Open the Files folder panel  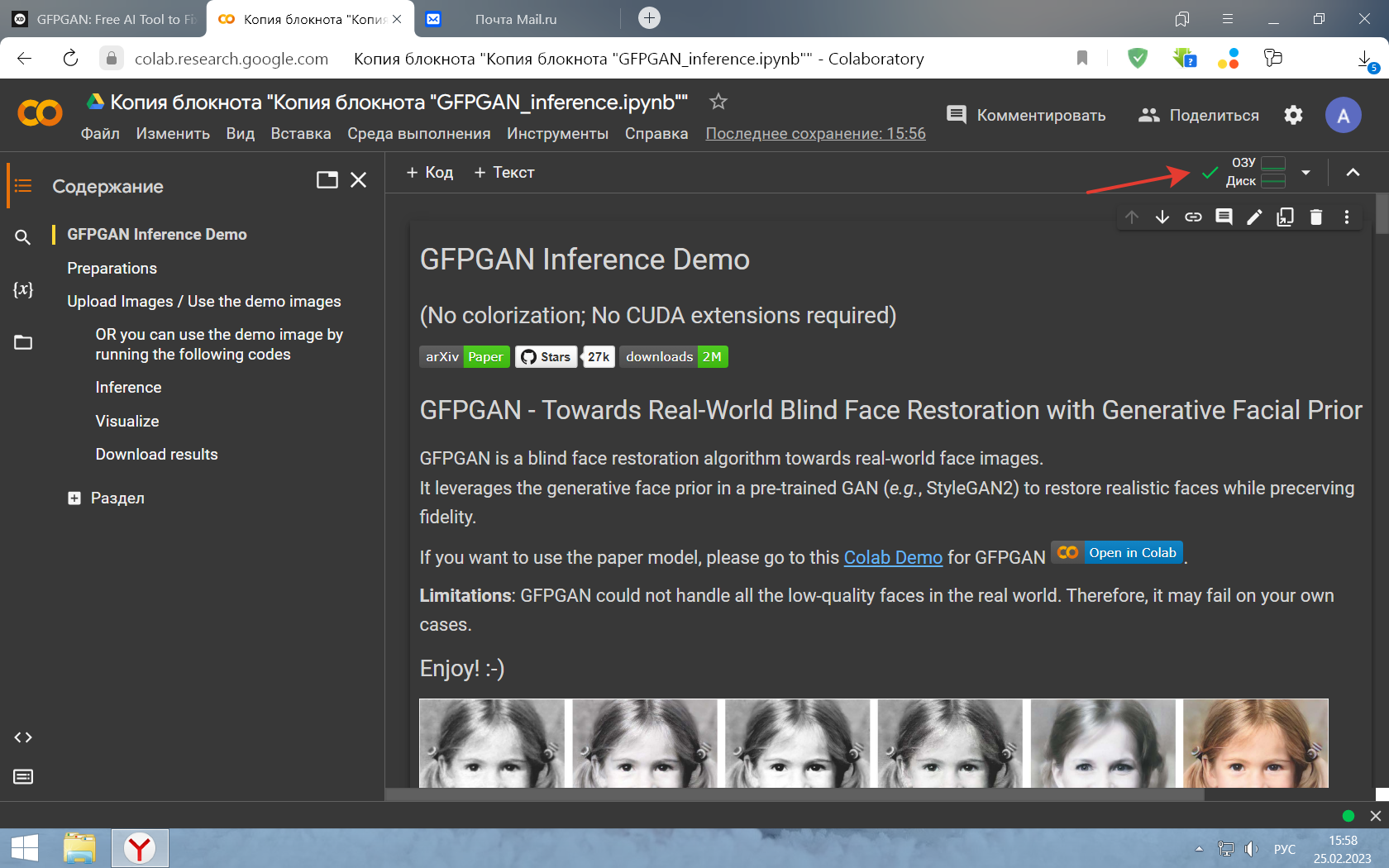23,342
